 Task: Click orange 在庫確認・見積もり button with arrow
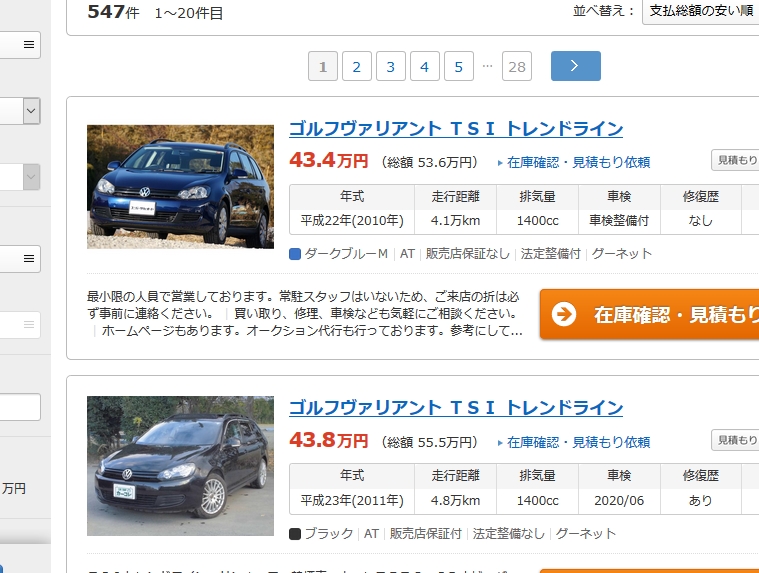(649, 315)
